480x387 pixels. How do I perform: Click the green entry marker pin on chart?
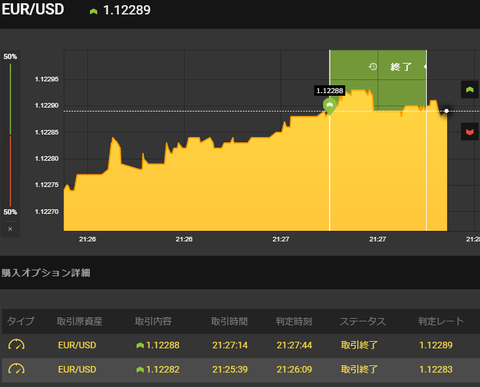tap(330, 106)
